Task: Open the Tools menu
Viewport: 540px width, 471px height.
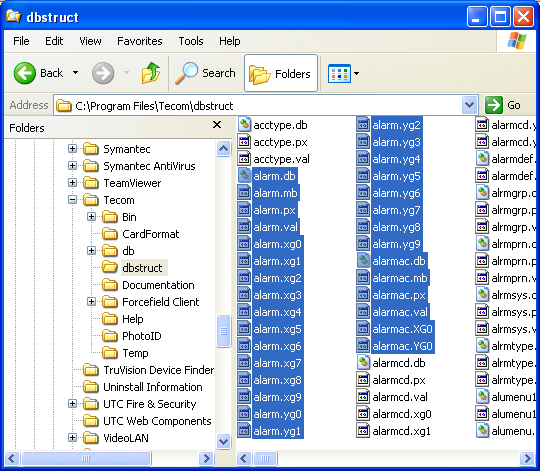Action: (191, 41)
